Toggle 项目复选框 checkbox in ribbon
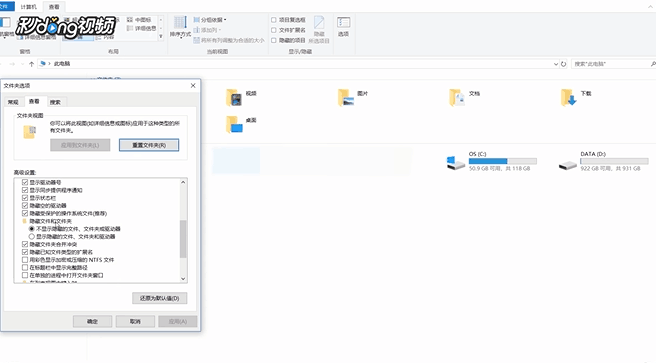 pyautogui.click(x=274, y=20)
